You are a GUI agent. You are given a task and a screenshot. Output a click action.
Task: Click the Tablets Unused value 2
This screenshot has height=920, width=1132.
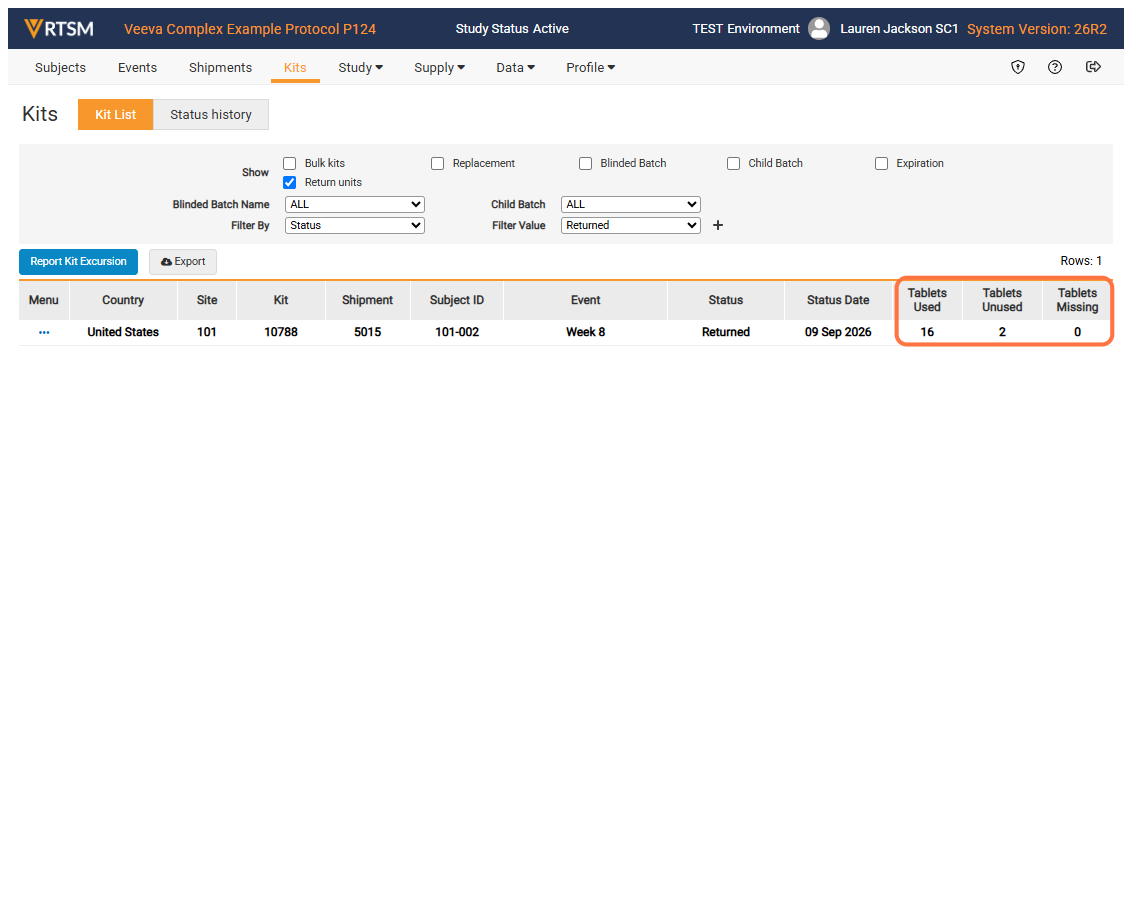click(x=1002, y=332)
